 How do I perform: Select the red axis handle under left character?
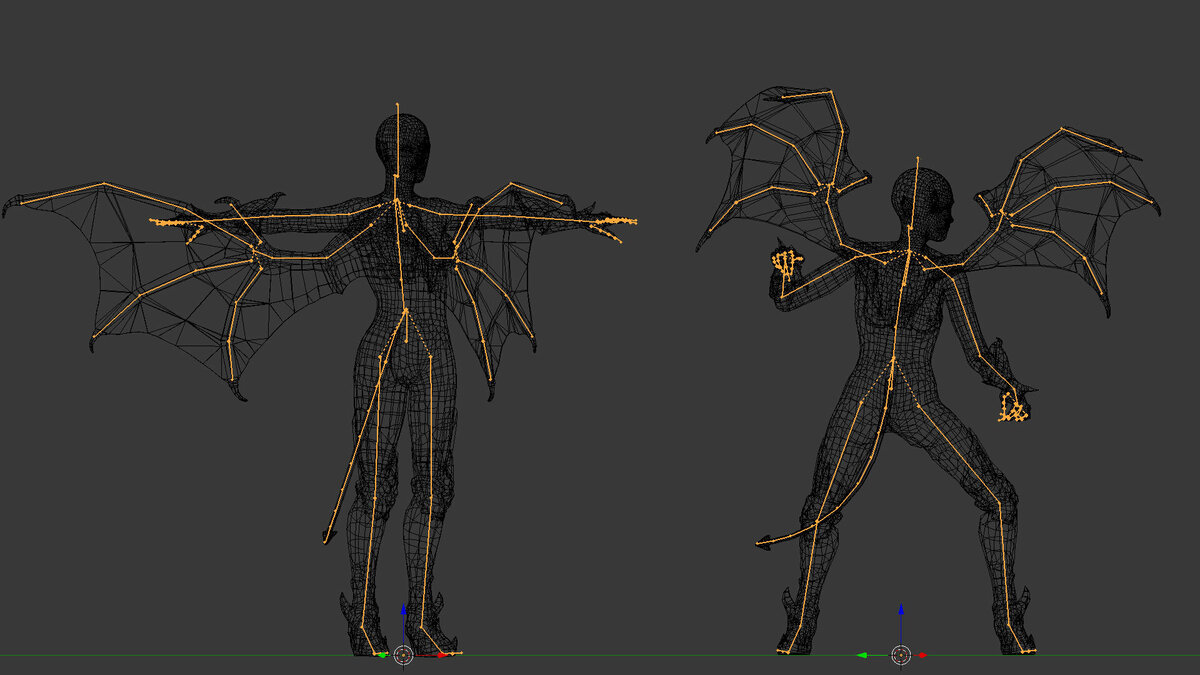442,655
